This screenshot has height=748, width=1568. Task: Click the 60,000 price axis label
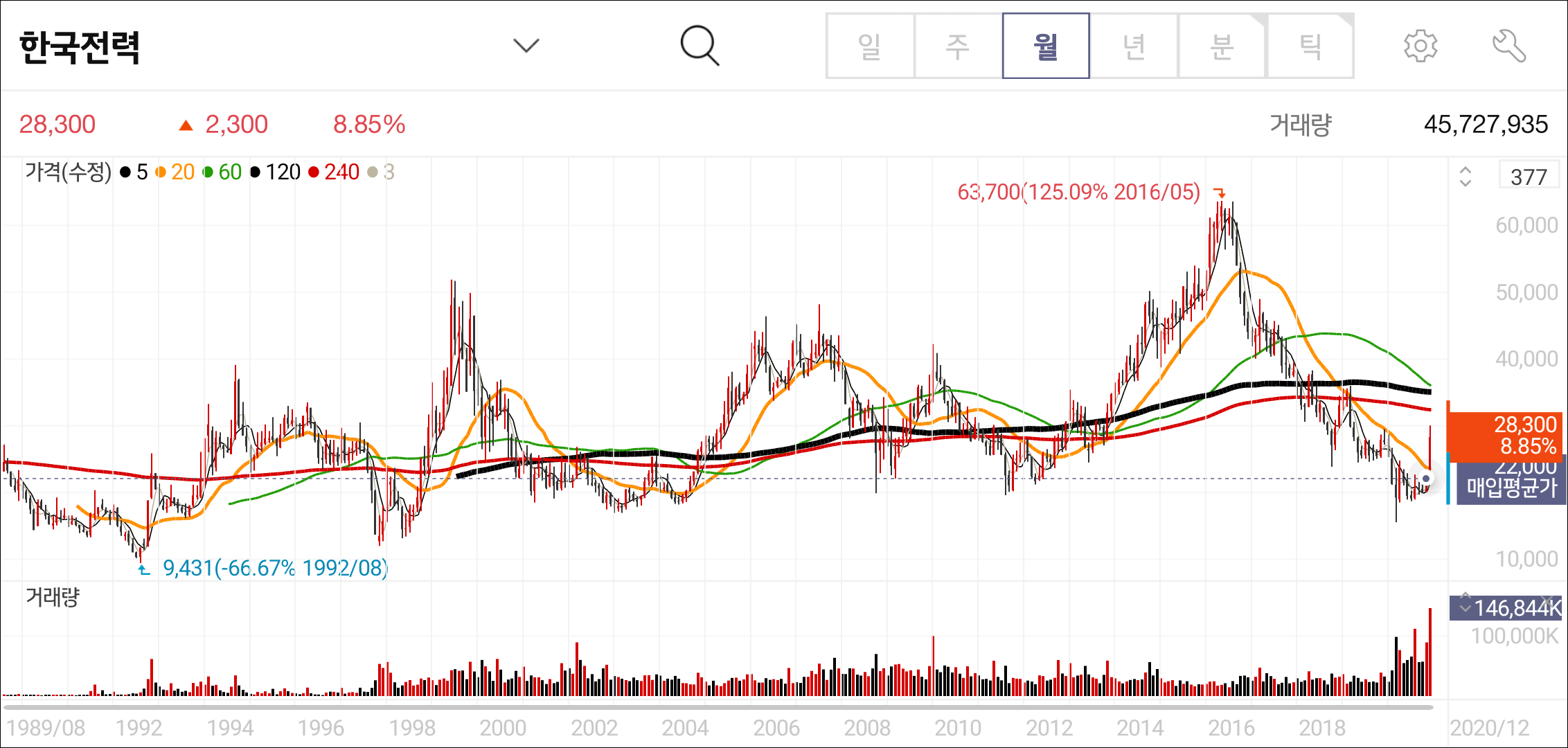1526,225
